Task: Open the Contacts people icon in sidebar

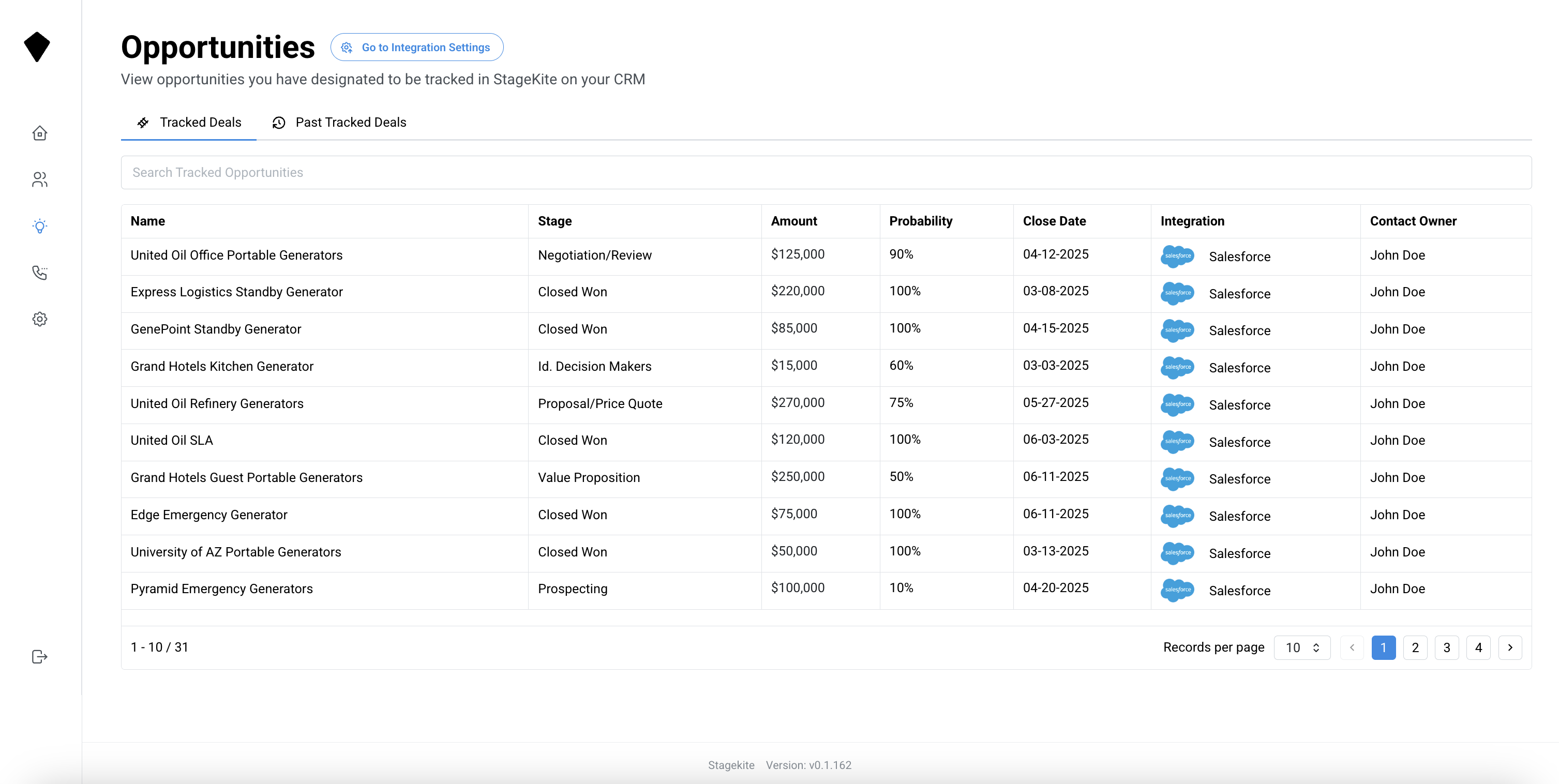Action: (x=39, y=179)
